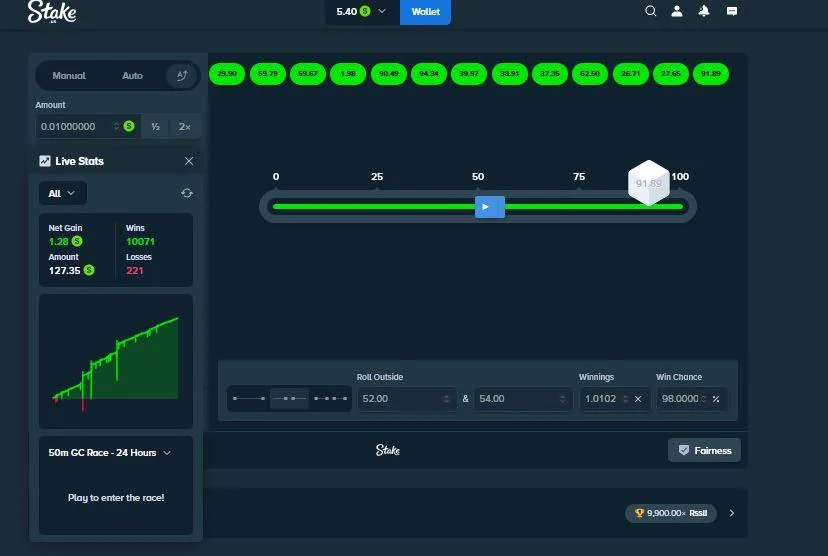The height and width of the screenshot is (556, 828).
Task: Refresh the Live Stats with the reset icon
Action: click(187, 193)
